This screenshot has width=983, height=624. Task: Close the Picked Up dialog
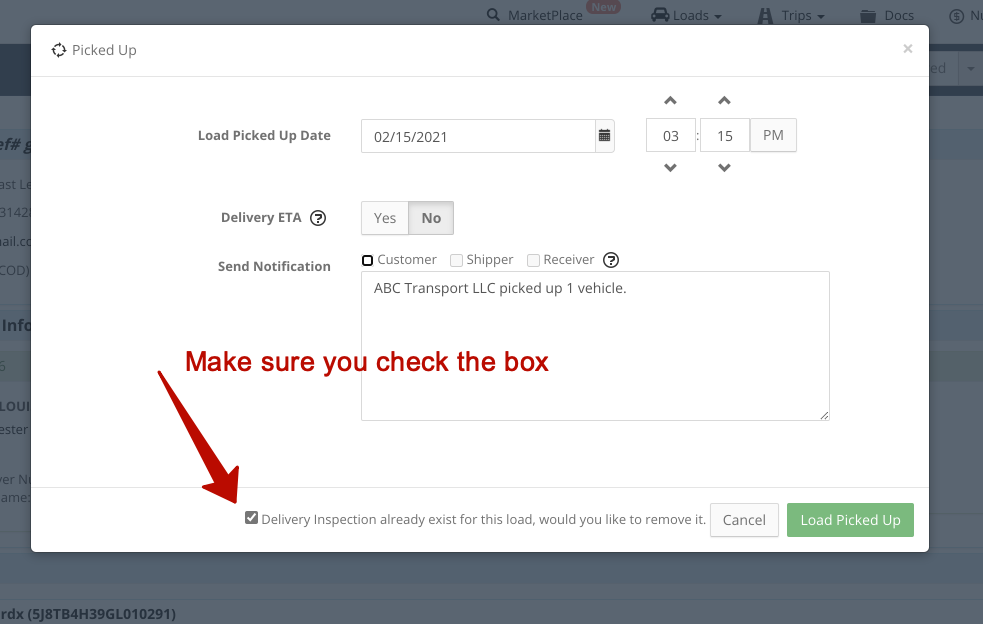pyautogui.click(x=907, y=49)
